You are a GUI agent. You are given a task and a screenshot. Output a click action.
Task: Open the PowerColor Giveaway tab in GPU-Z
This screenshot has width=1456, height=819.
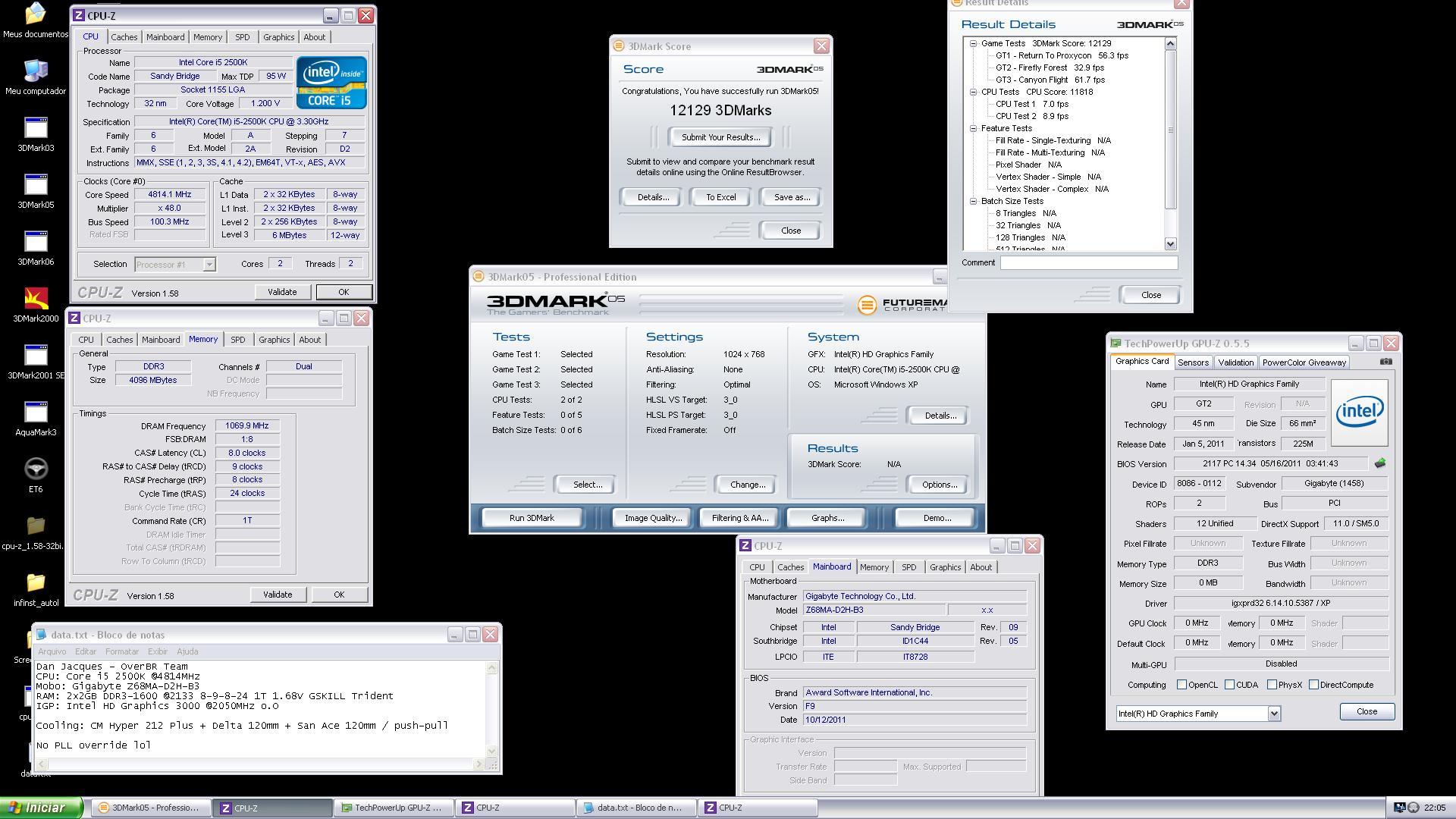point(1304,362)
